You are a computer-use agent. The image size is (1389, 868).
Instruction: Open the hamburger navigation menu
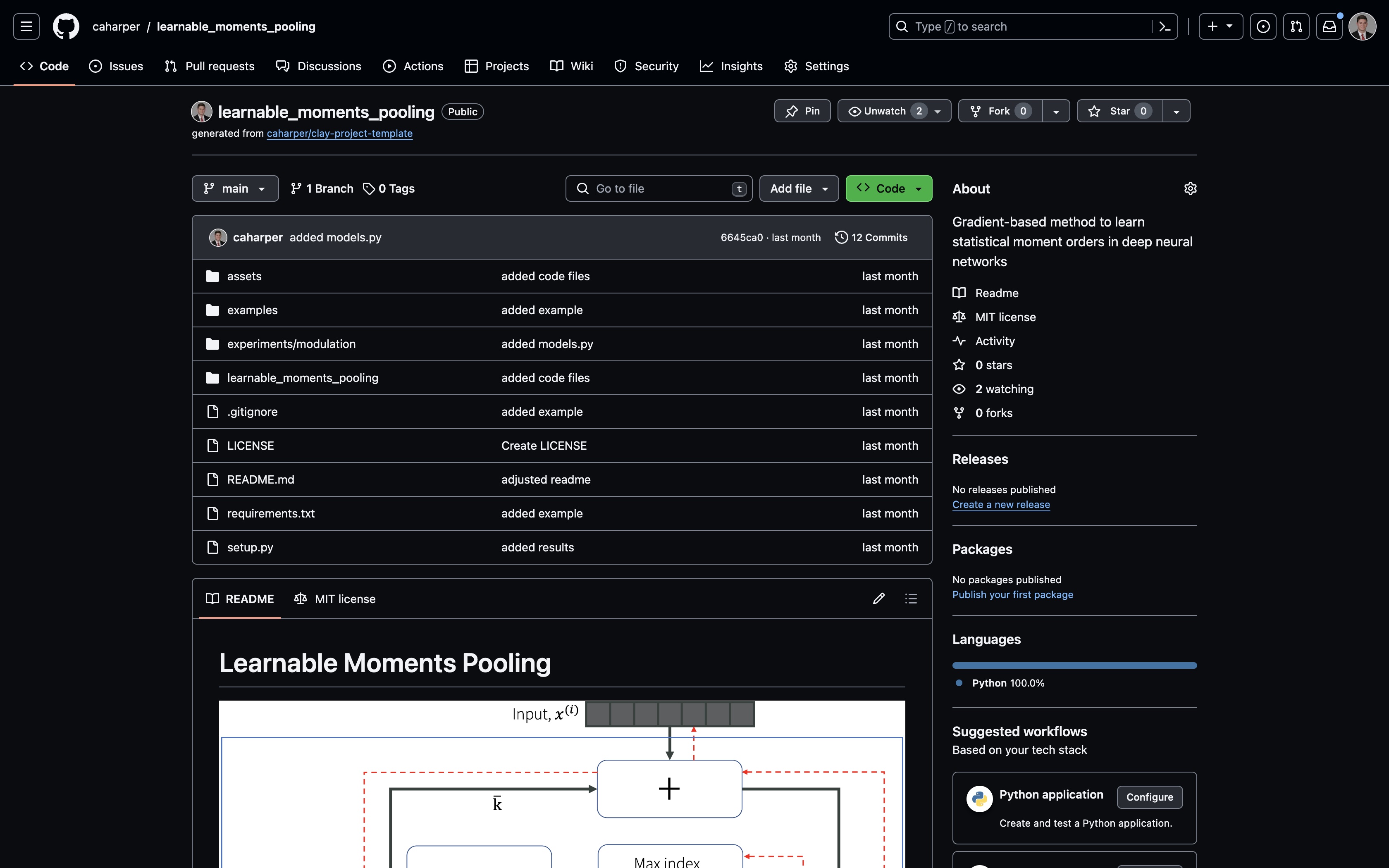[26, 26]
